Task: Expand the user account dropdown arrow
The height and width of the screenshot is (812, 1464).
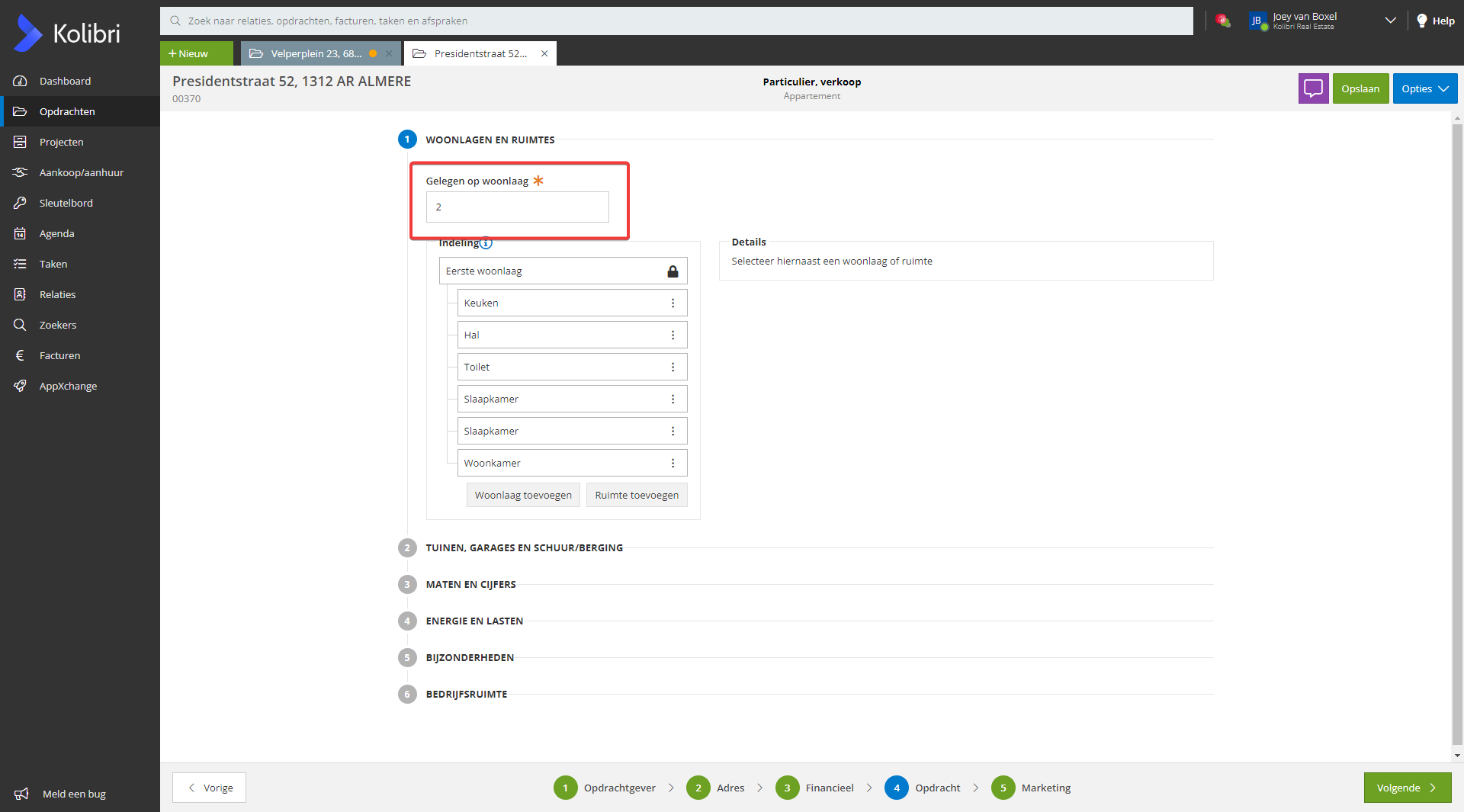Action: pos(1390,21)
